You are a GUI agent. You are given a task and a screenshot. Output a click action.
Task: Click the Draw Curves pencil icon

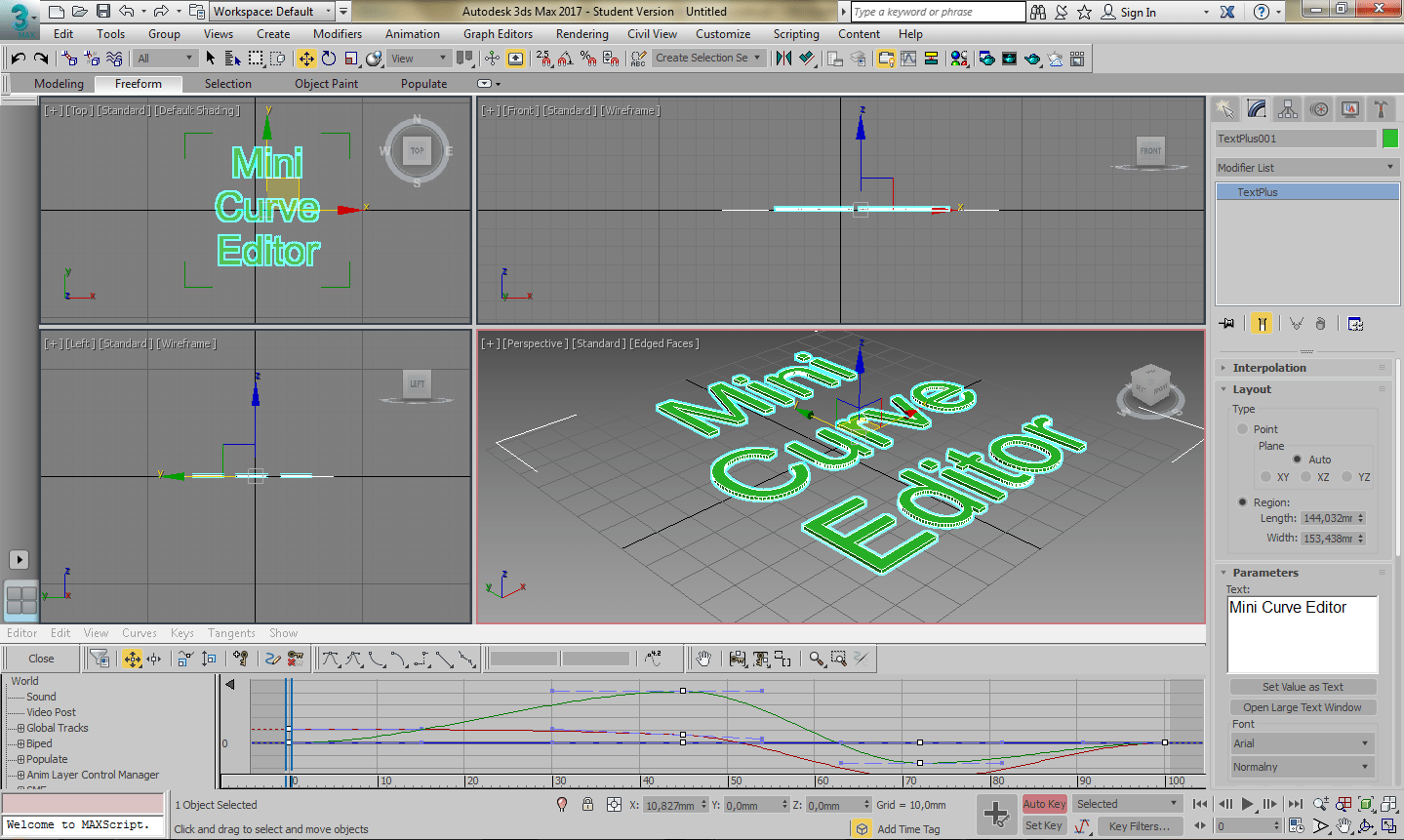click(273, 659)
